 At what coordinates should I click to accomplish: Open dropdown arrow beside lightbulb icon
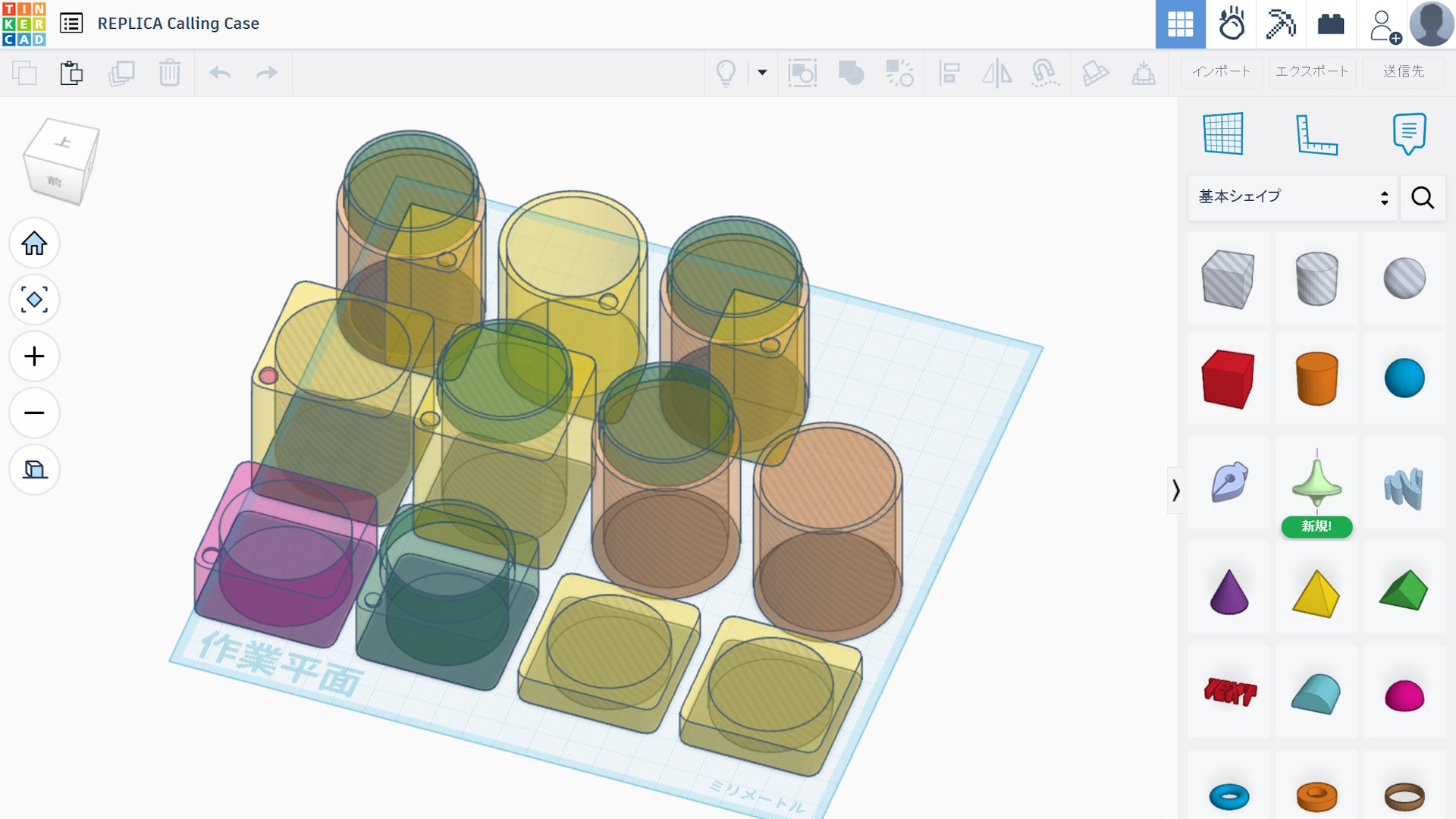click(762, 73)
